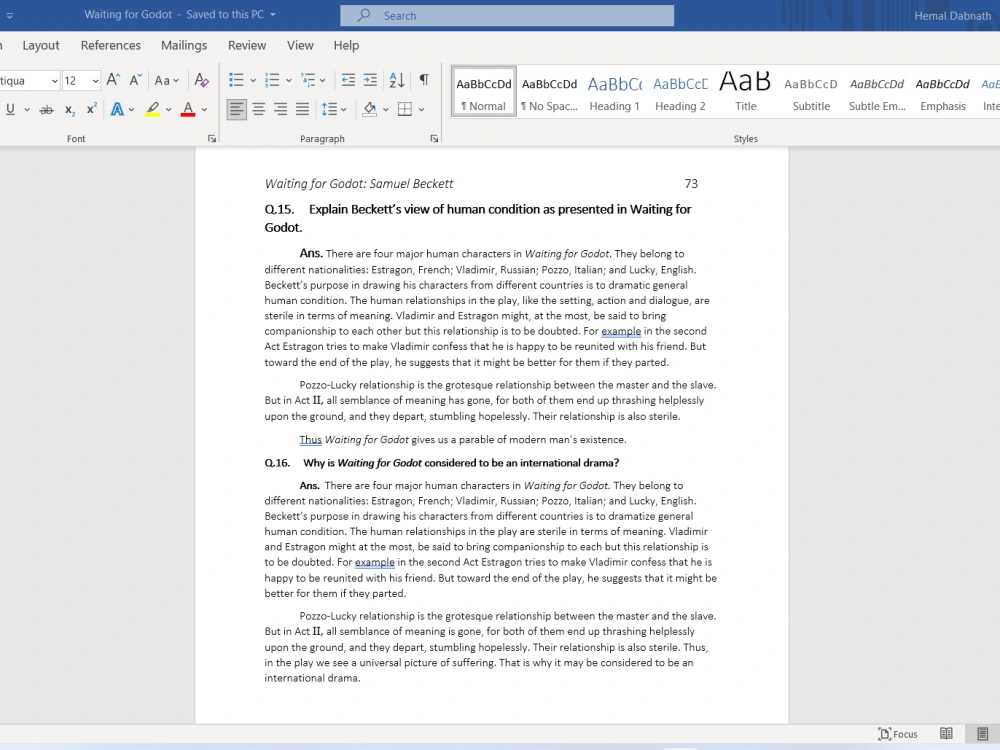Increase font size with Grow Font icon
This screenshot has height=750, width=1000.
coord(113,80)
